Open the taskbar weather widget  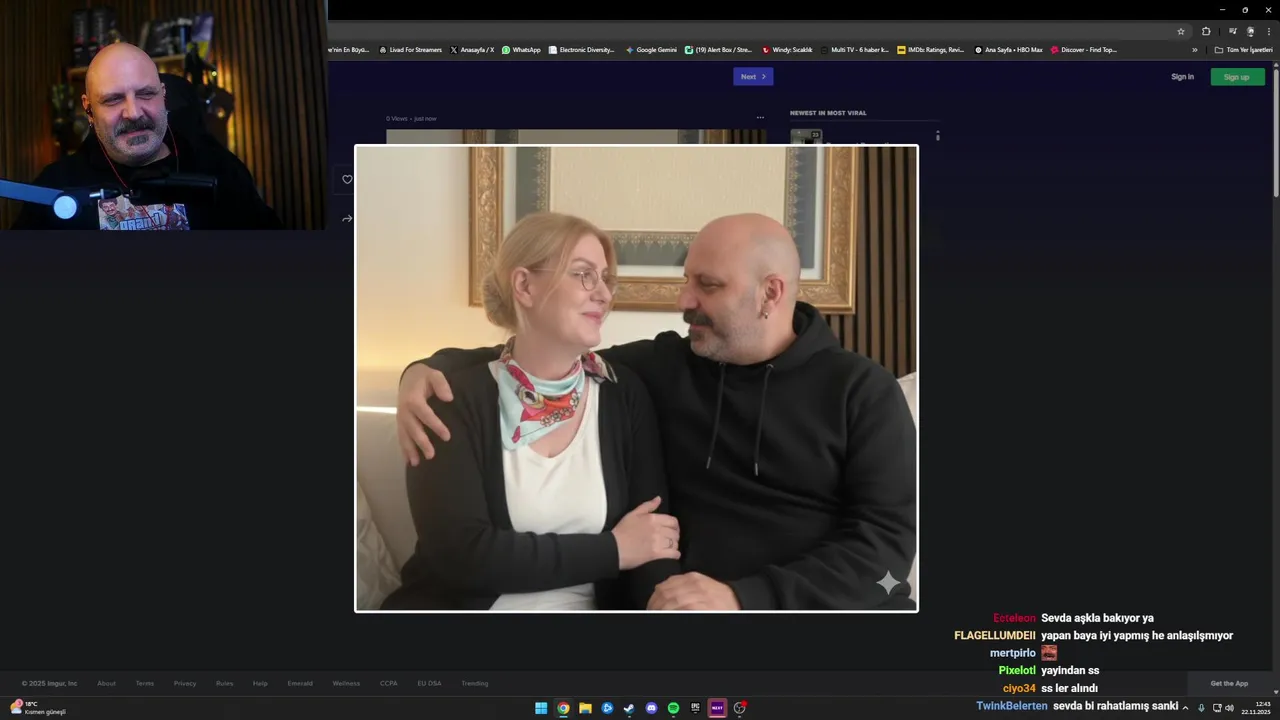[x=38, y=708]
